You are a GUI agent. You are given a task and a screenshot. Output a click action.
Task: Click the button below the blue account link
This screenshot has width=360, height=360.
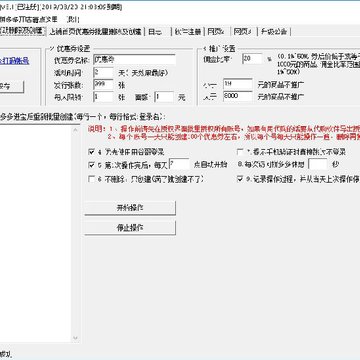coord(12,87)
